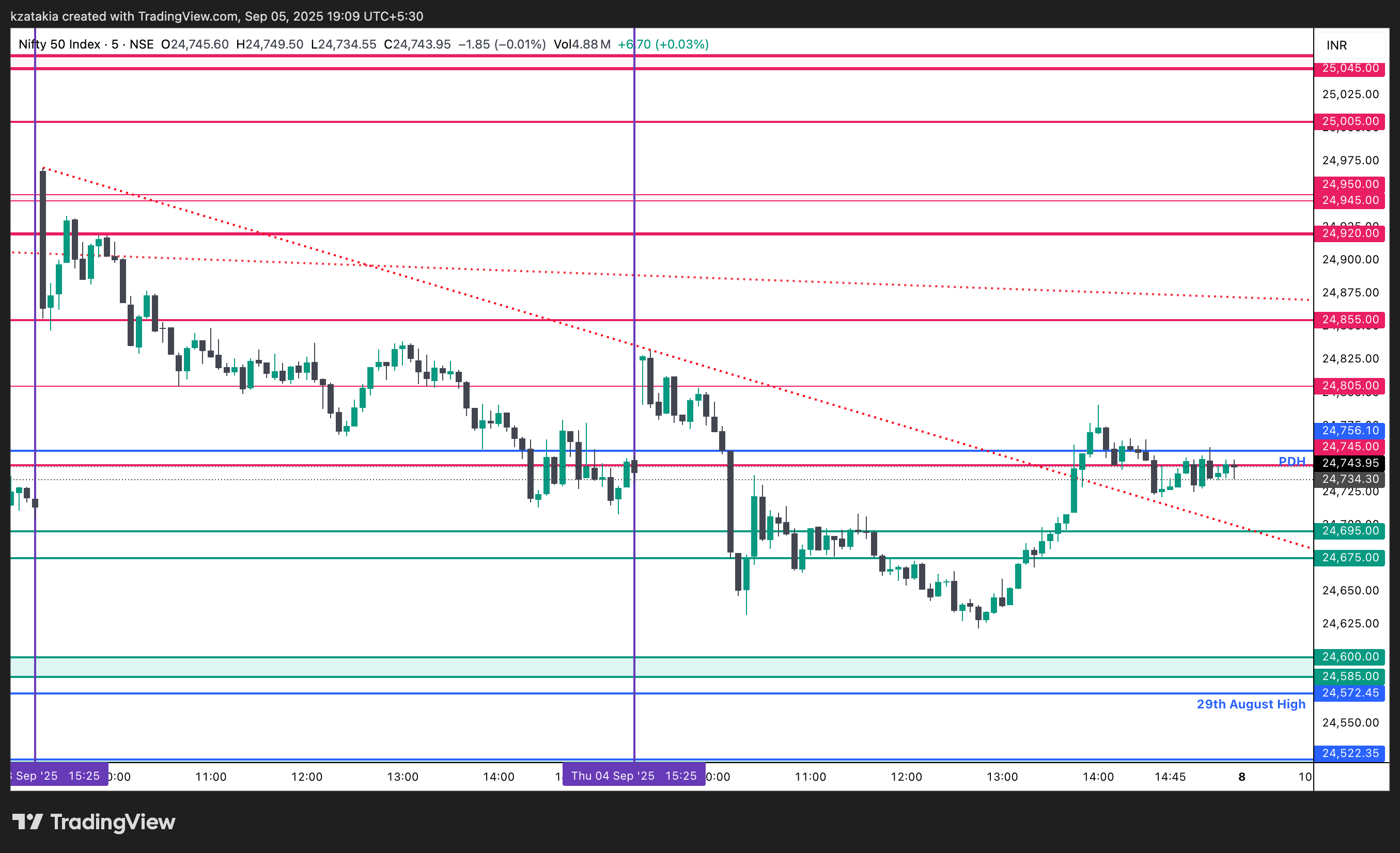
Task: Click the O24,745.60 open value
Action: tap(195, 44)
